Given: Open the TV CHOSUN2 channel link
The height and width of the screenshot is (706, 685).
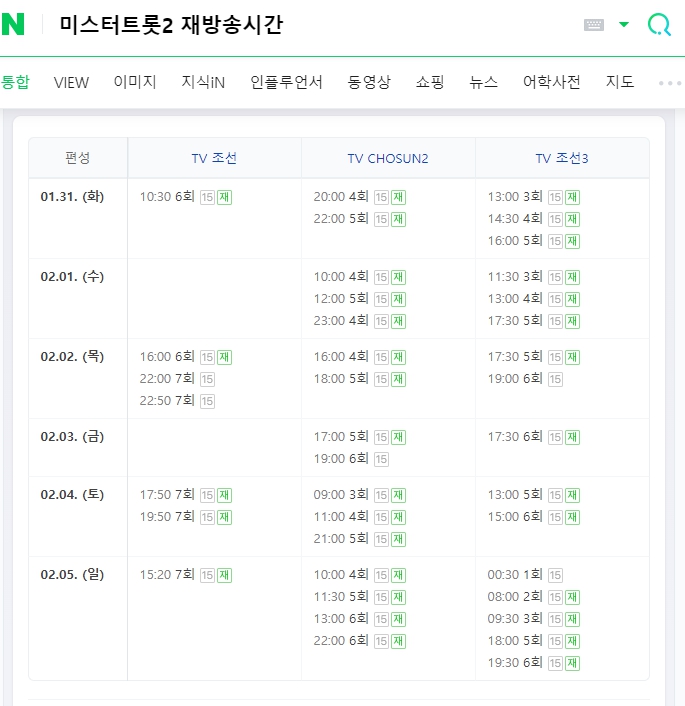Looking at the screenshot, I should pyautogui.click(x=388, y=158).
